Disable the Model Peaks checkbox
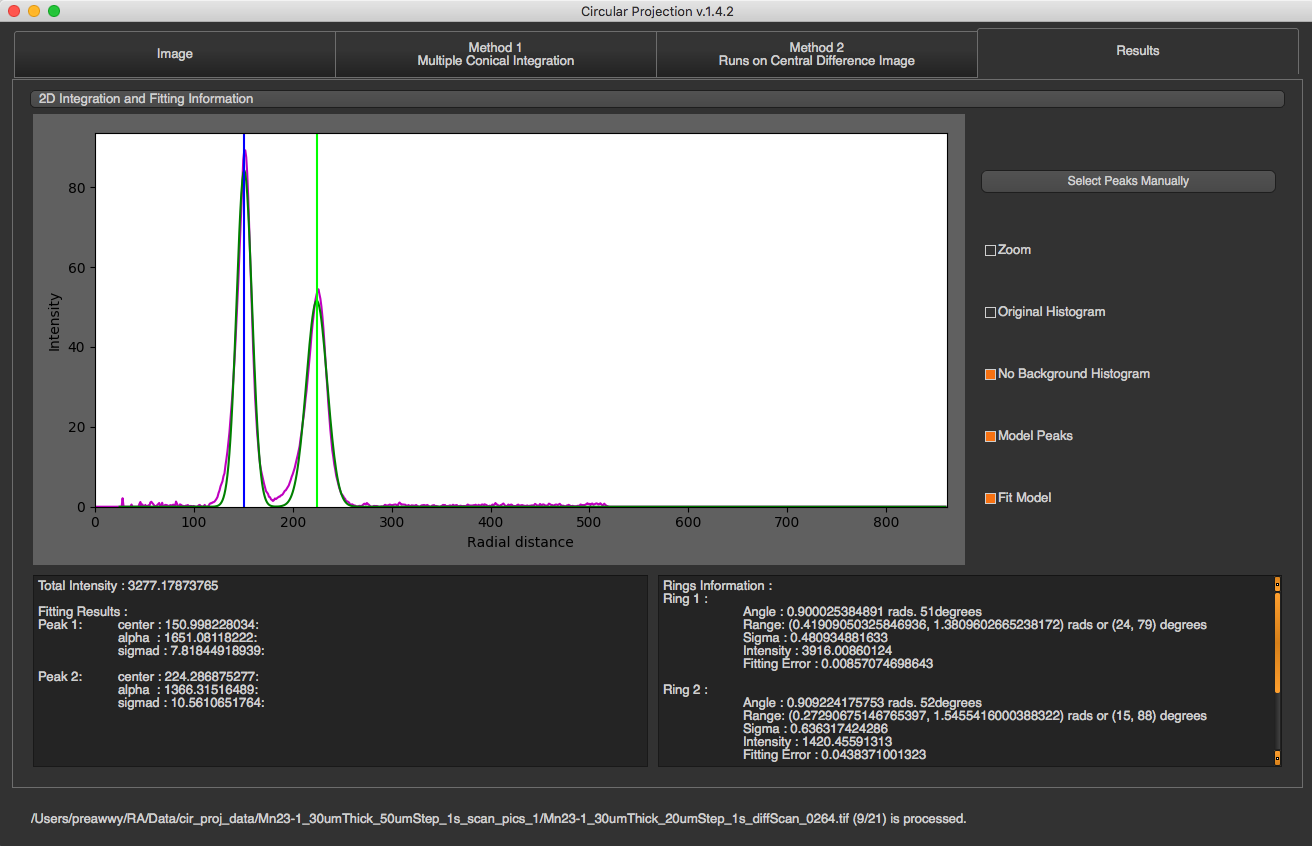 [x=991, y=436]
